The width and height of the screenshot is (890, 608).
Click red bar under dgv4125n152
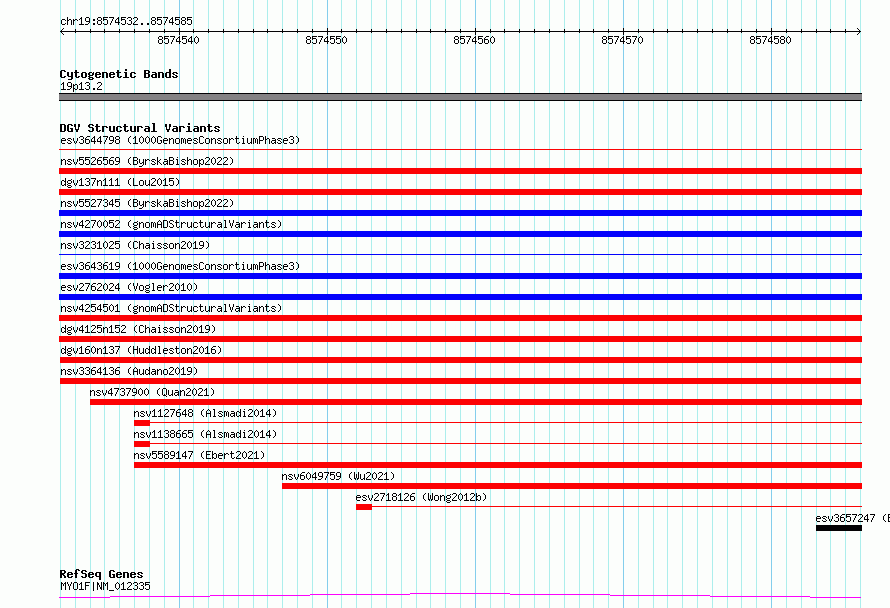point(460,339)
